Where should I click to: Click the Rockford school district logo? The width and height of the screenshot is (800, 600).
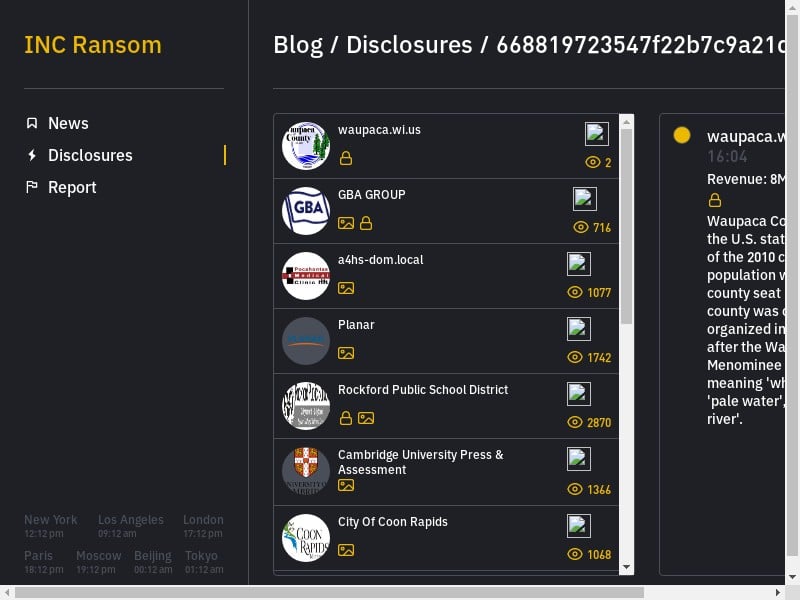(306, 406)
